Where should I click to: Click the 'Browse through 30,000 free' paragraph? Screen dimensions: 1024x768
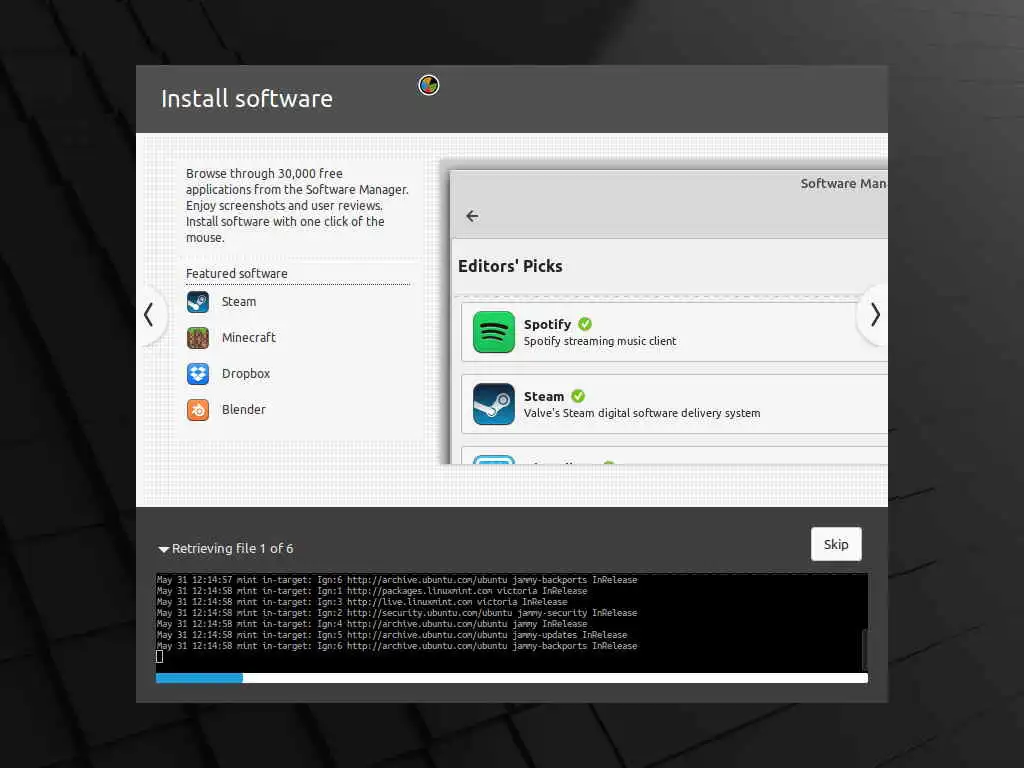point(297,206)
